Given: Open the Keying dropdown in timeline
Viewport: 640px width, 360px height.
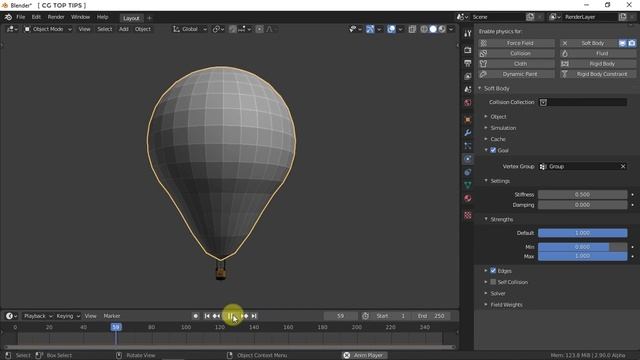Looking at the screenshot, I should click(x=68, y=316).
